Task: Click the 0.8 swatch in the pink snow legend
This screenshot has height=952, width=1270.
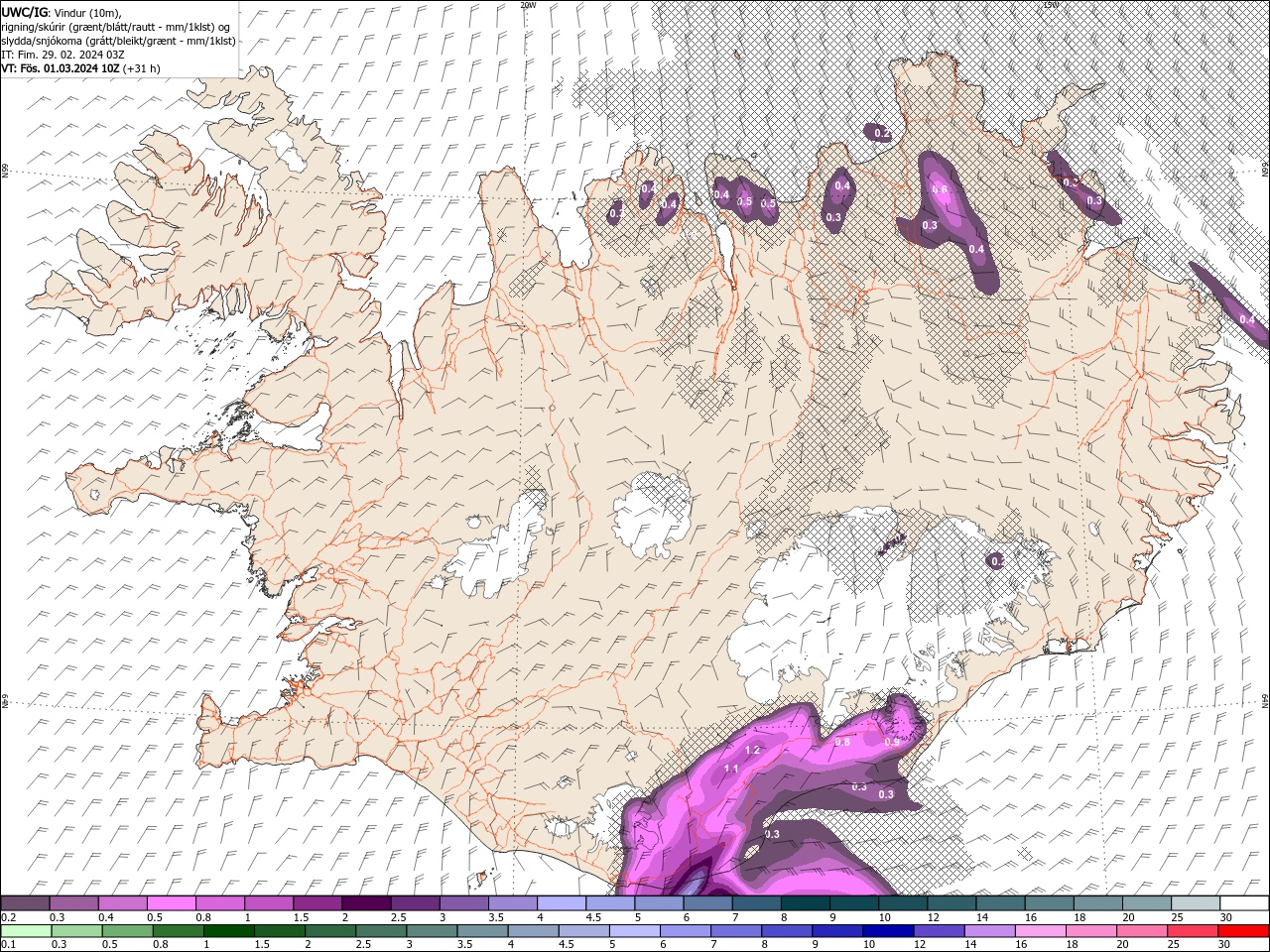Action: (x=221, y=903)
